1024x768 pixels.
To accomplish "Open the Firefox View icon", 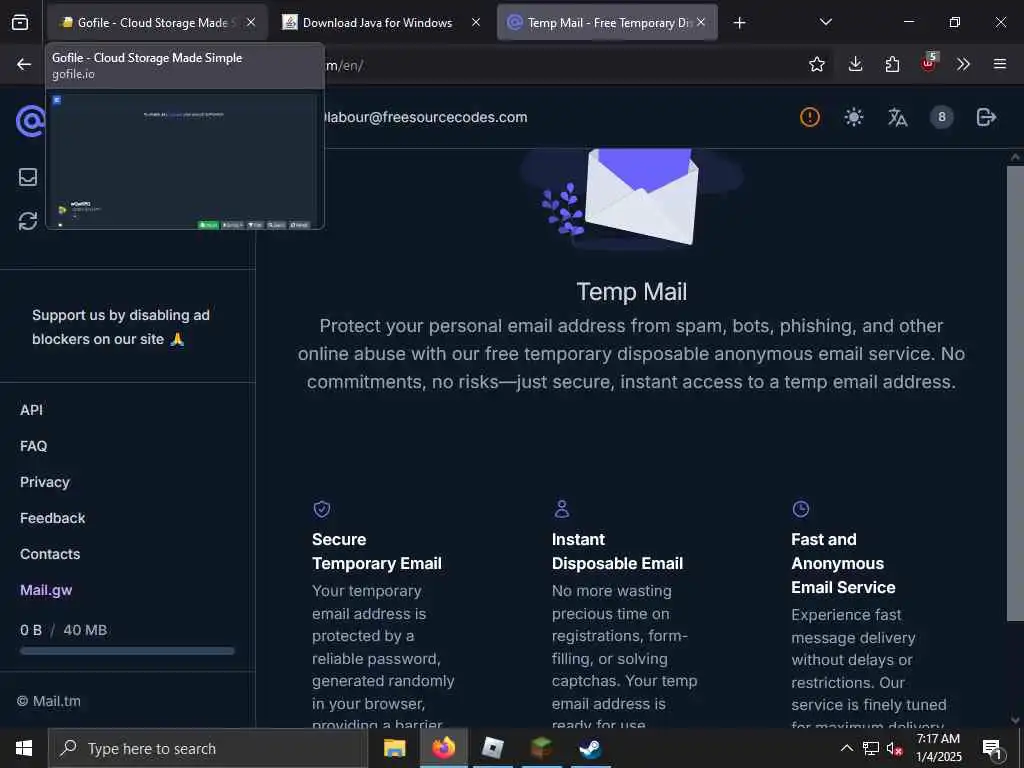I will point(20,22).
